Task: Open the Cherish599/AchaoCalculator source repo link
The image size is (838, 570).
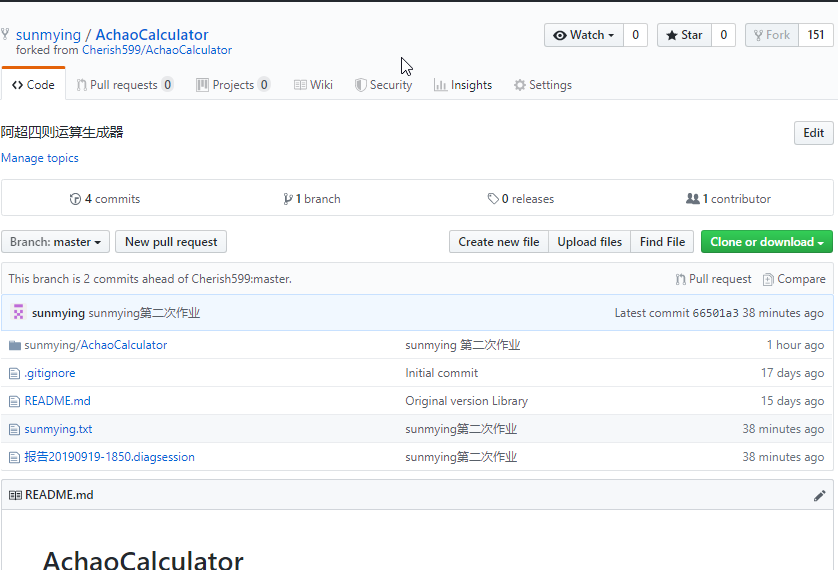Action: (157, 50)
